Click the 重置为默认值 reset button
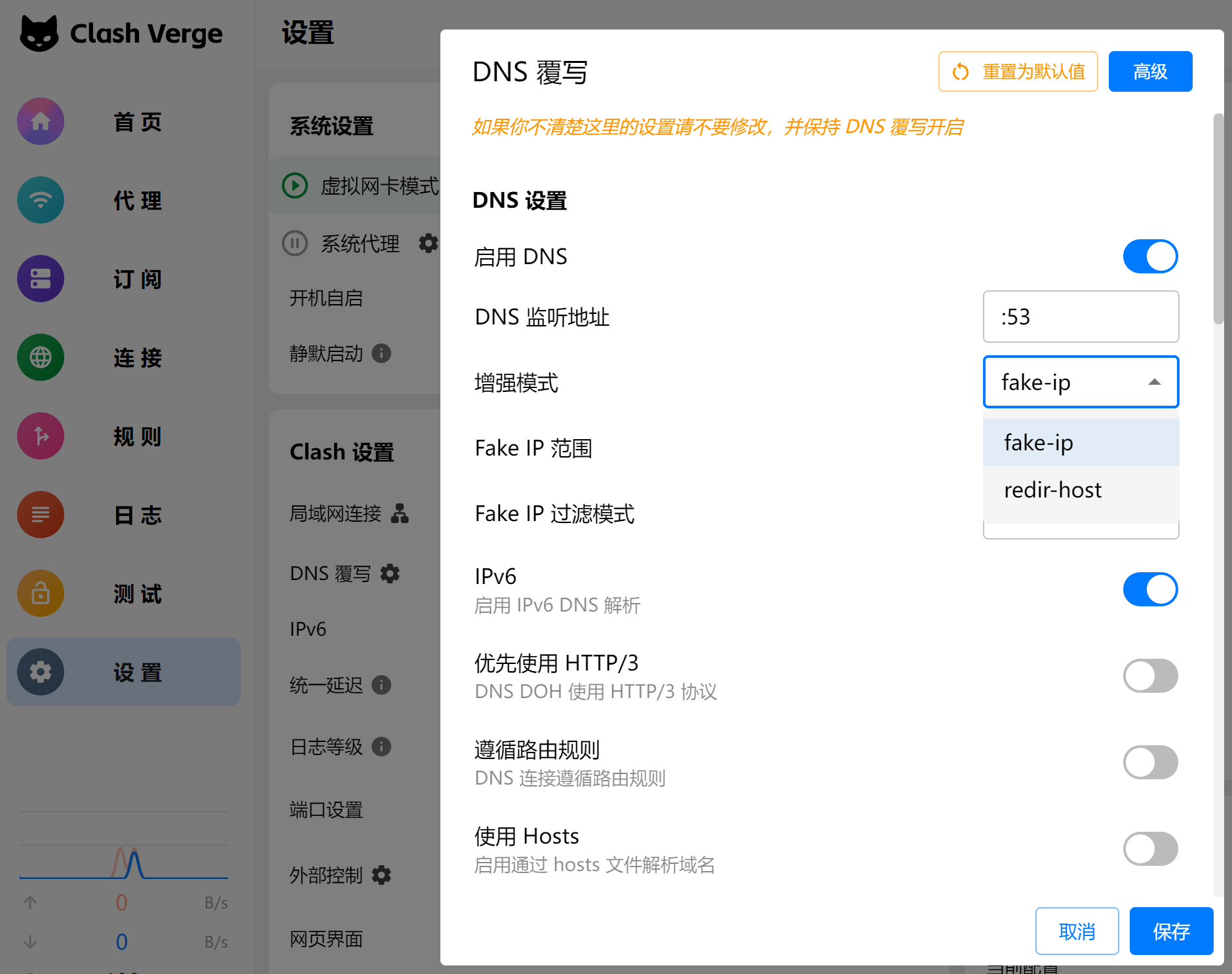1232x974 pixels. (x=1018, y=71)
